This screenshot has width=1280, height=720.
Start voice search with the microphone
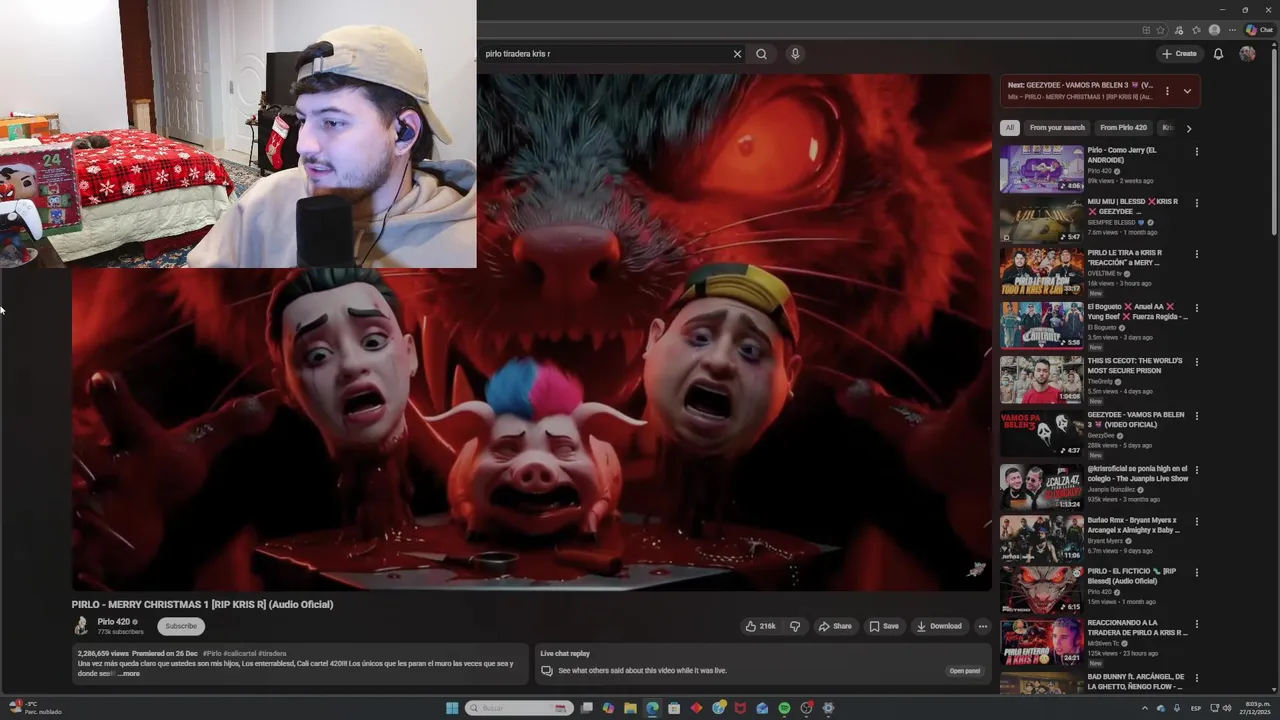click(795, 54)
